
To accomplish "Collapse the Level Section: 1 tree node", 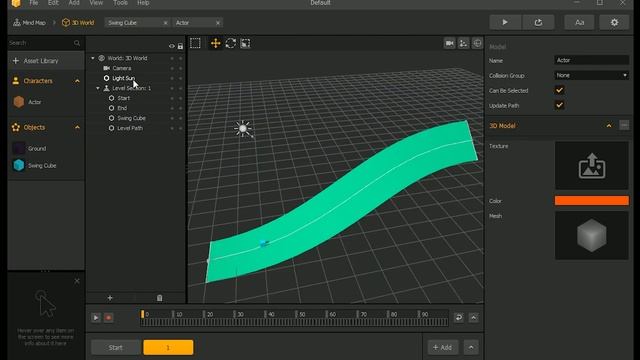I will tap(98, 88).
